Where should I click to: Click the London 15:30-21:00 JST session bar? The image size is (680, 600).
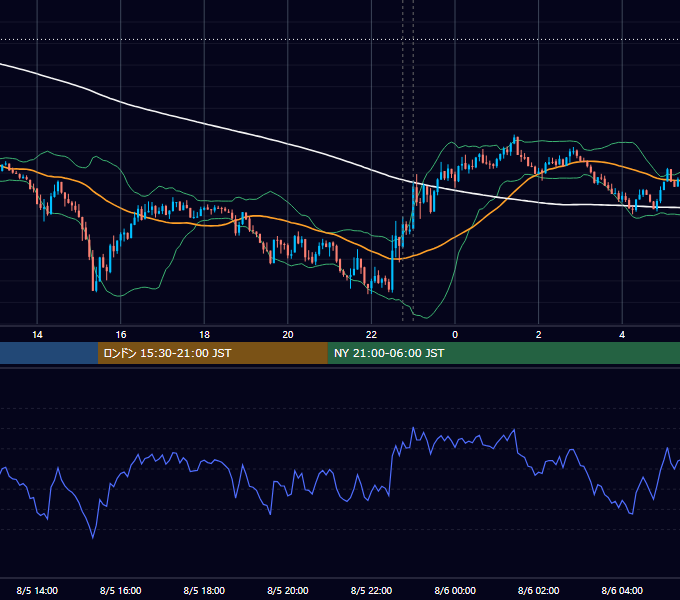pos(212,353)
